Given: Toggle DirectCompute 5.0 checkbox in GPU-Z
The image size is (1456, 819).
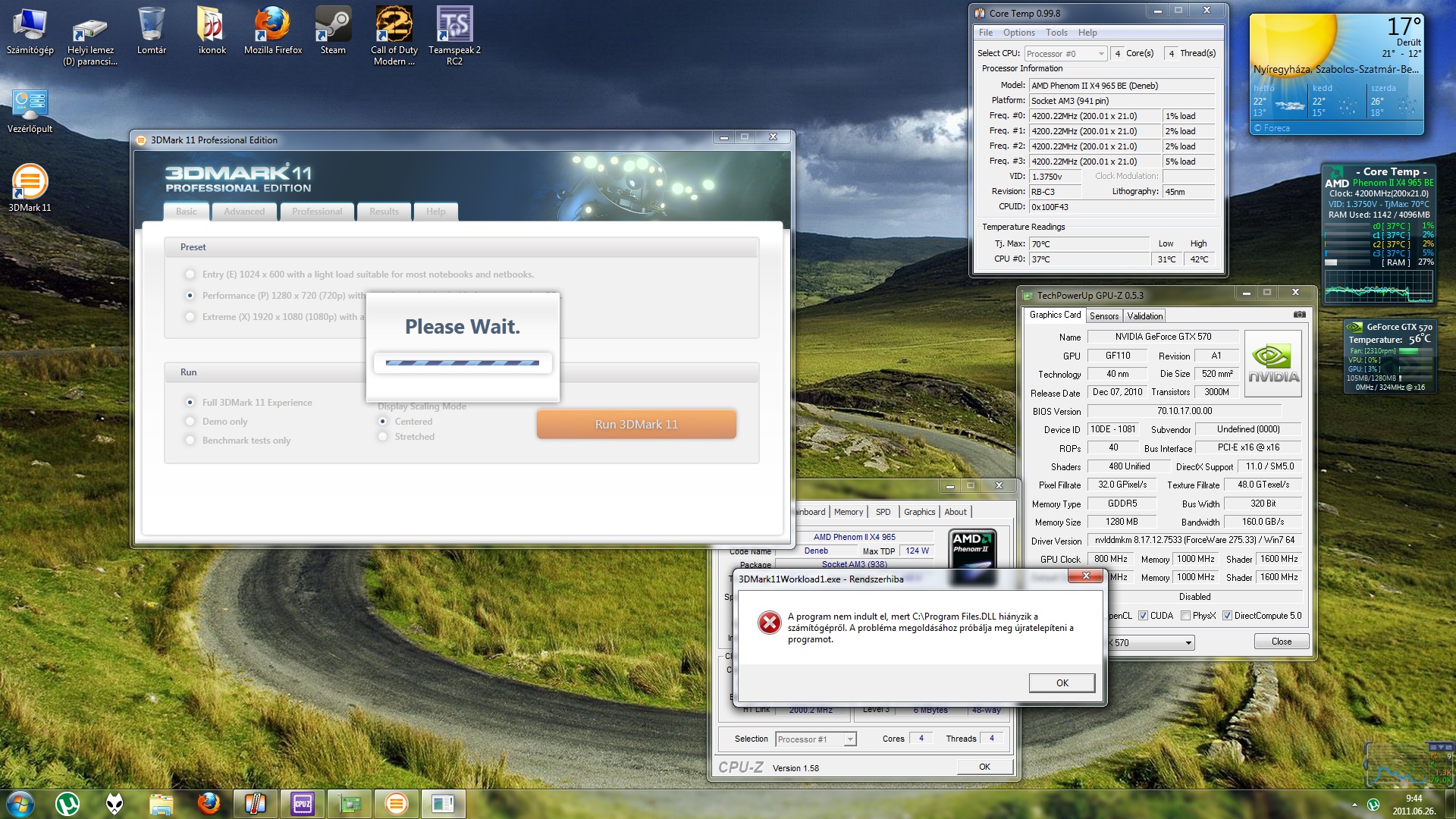Looking at the screenshot, I should point(1227,616).
